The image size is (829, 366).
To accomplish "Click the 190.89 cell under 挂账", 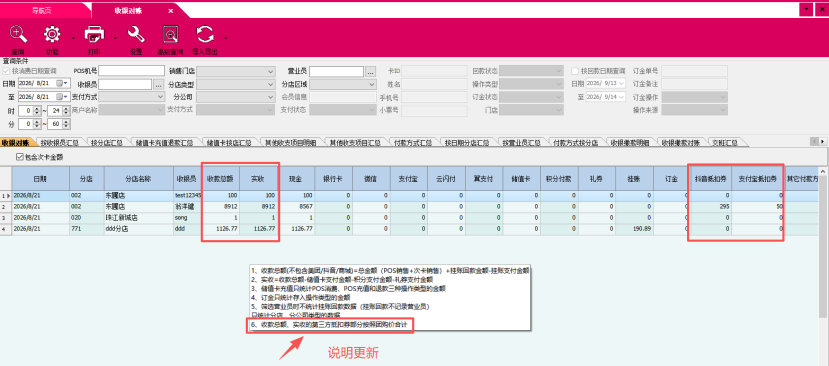I will [x=634, y=228].
